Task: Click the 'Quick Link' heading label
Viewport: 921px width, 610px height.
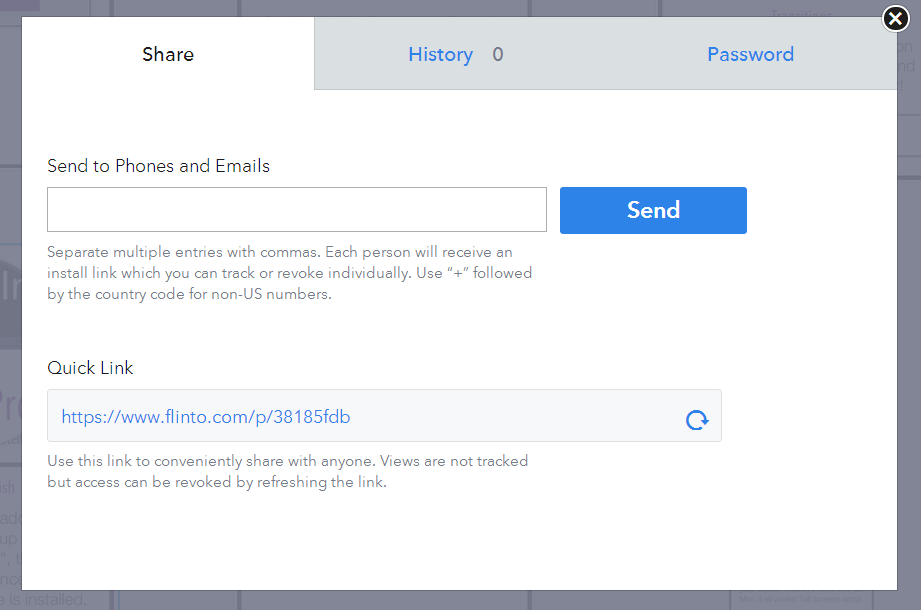Action: pyautogui.click(x=90, y=368)
